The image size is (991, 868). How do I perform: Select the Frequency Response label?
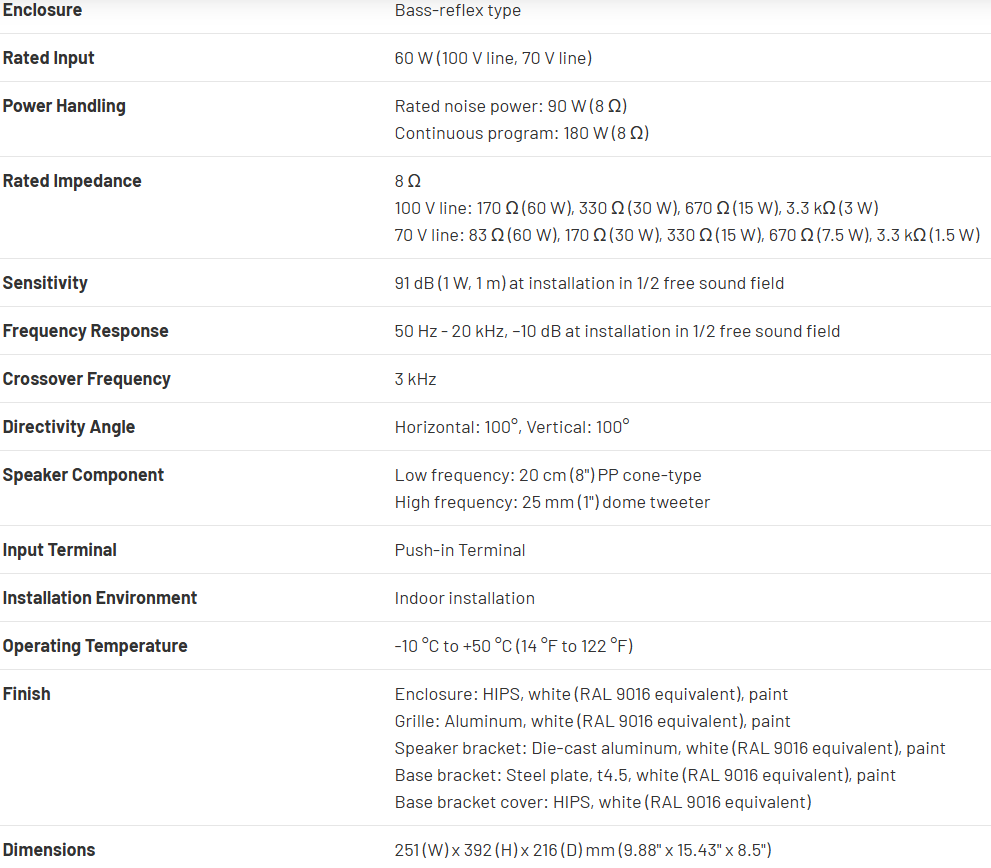[x=85, y=331]
